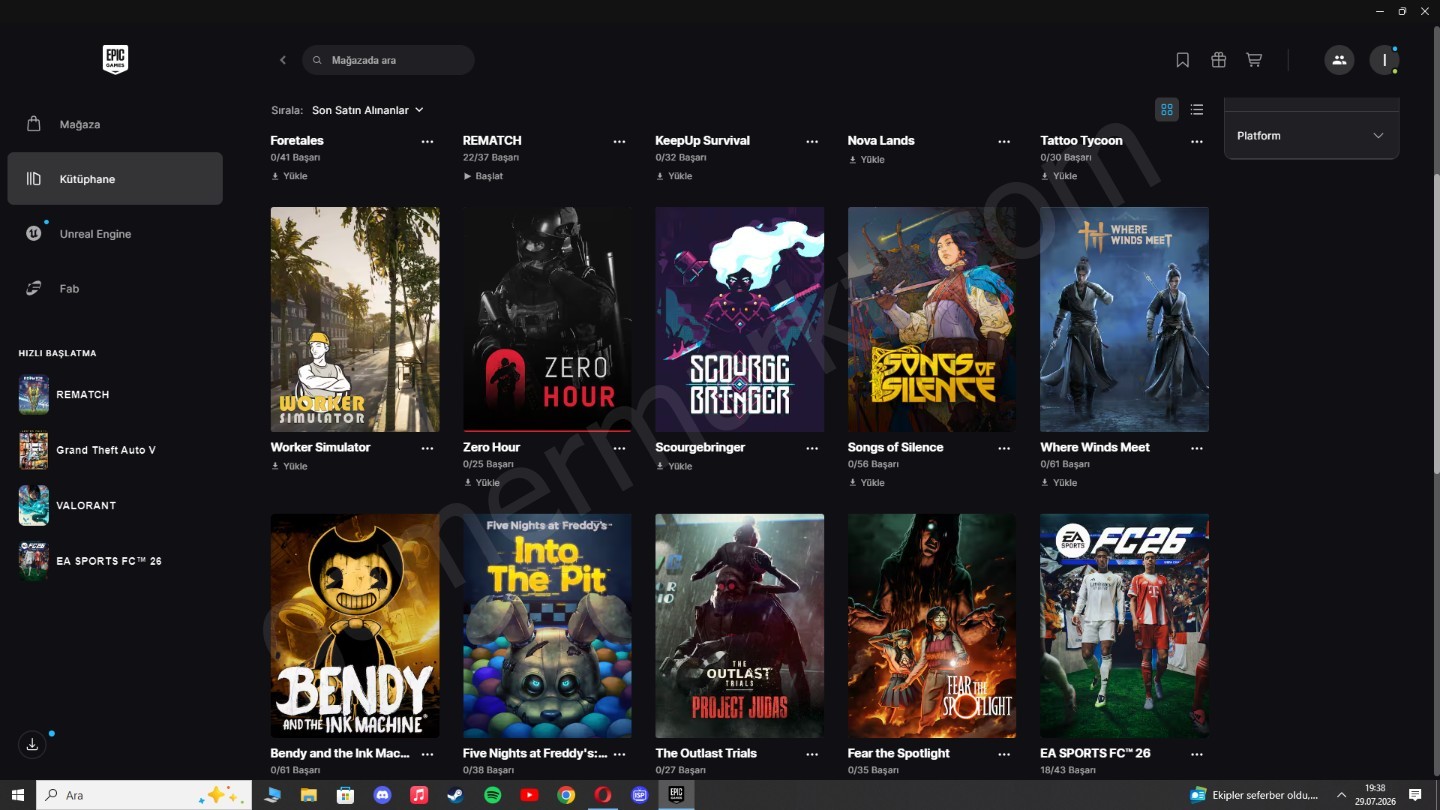The image size is (1440, 810).
Task: Launch REMATCH with Başlat
Action: [x=483, y=176]
